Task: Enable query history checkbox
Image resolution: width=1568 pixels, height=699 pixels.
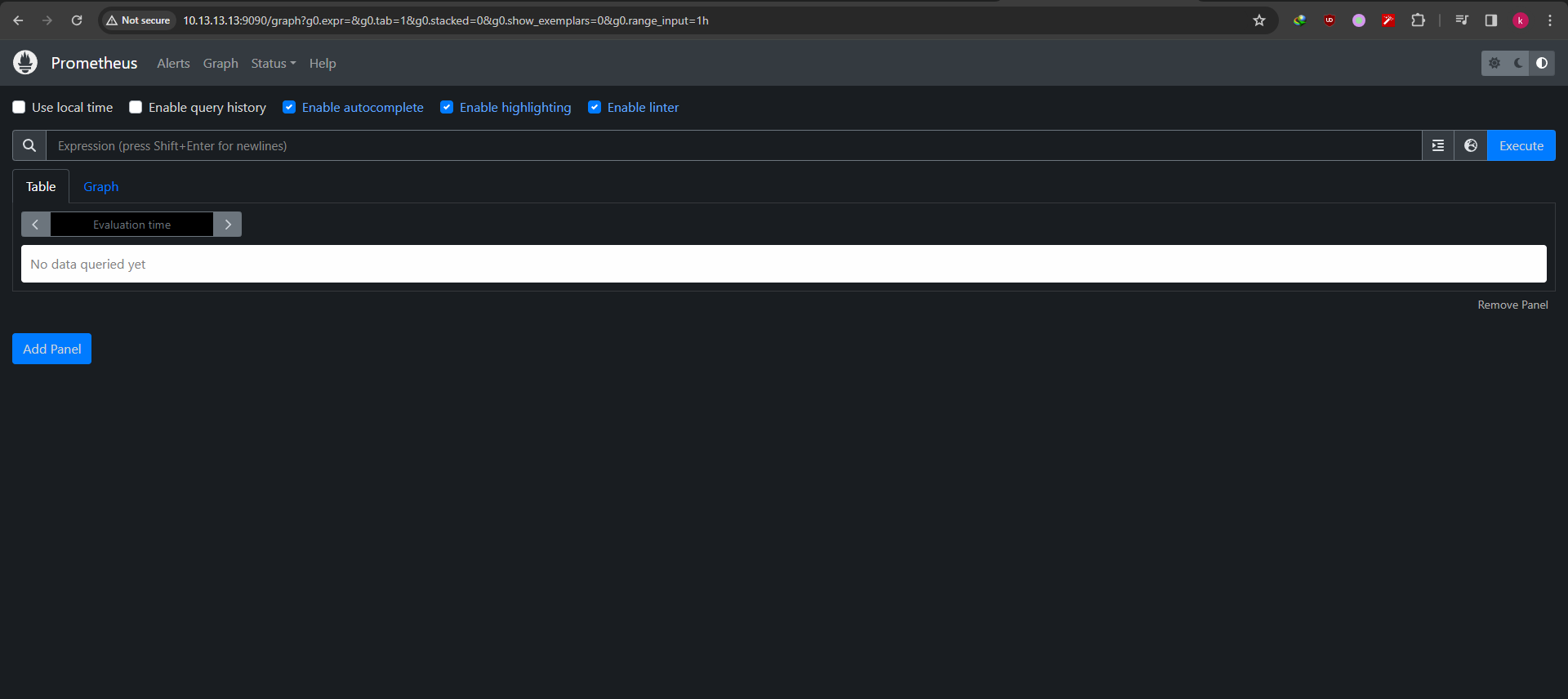Action: (136, 107)
